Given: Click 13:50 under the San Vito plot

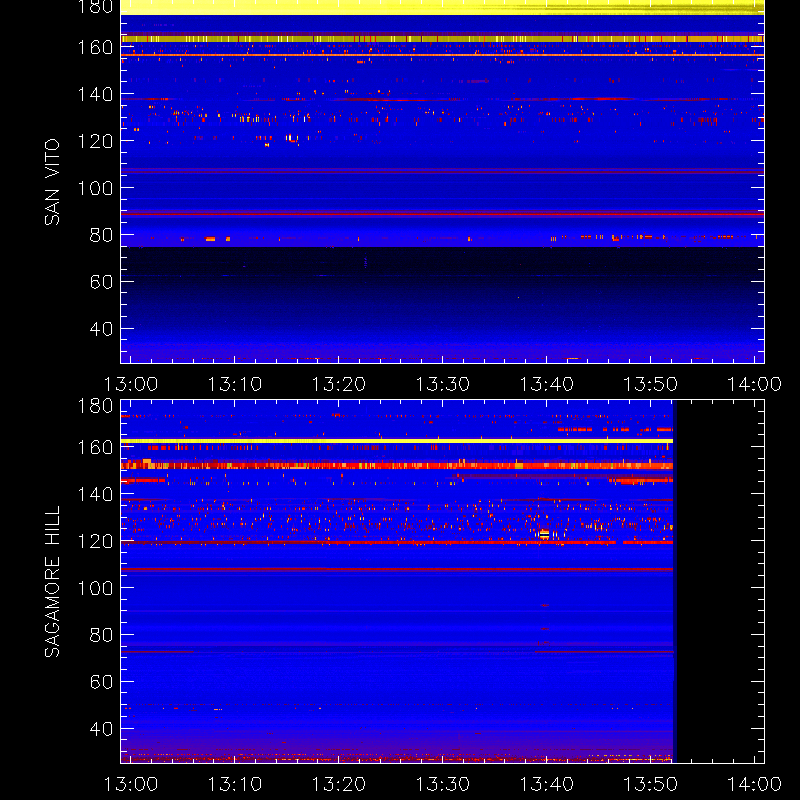Looking at the screenshot, I should 651,384.
